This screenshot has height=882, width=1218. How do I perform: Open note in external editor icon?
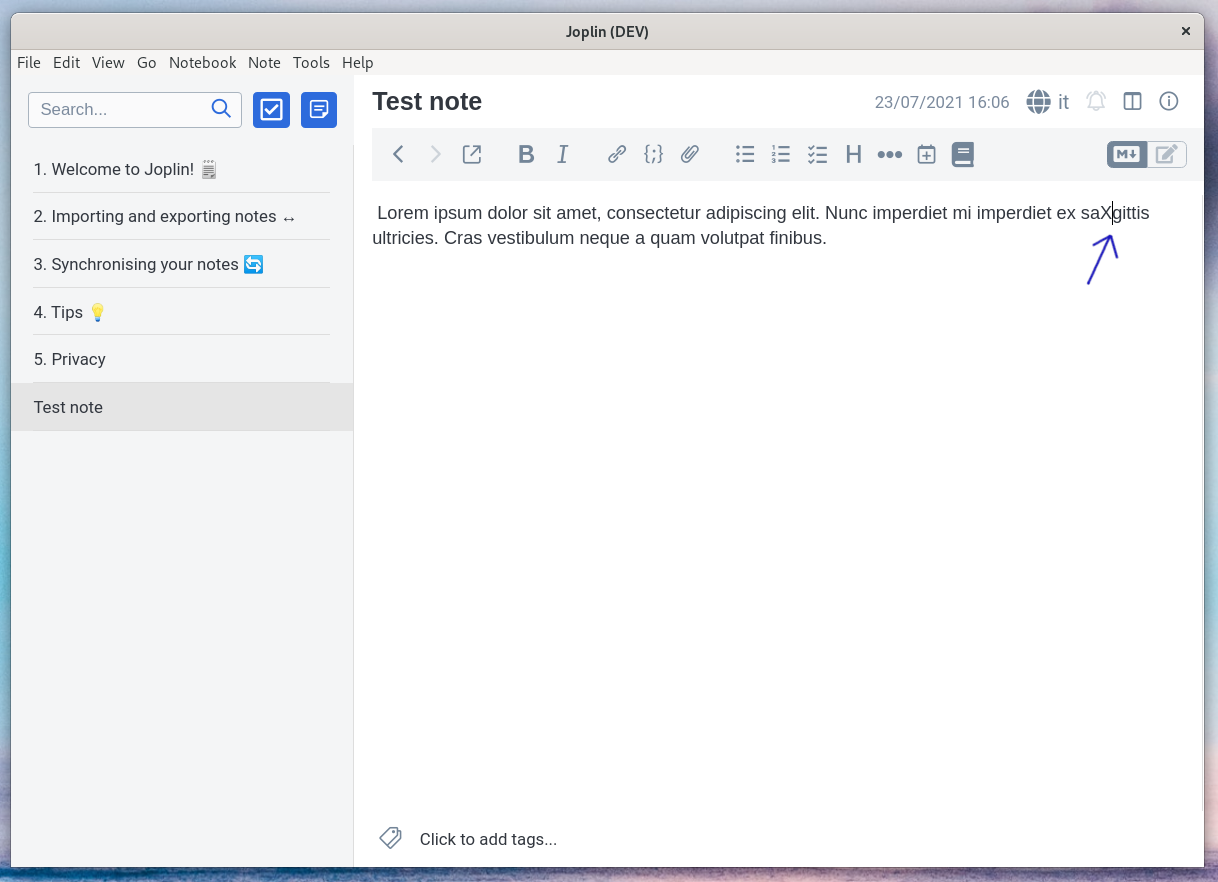point(472,154)
